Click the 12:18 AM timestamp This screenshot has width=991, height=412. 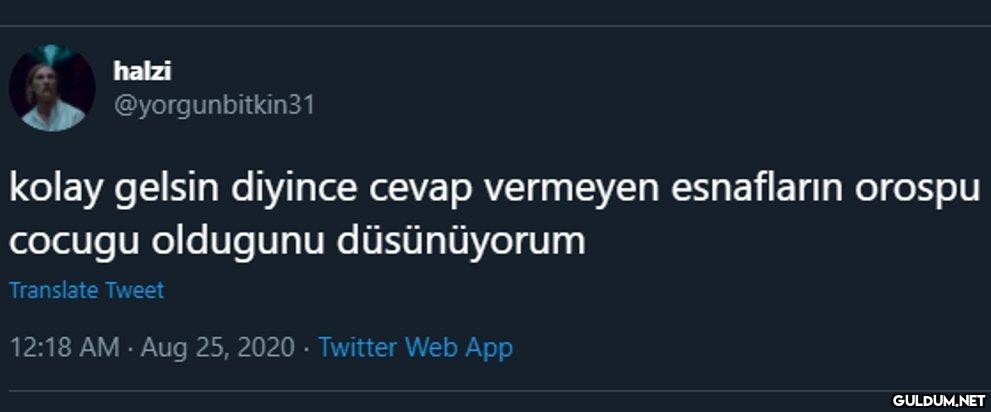(x=65, y=347)
